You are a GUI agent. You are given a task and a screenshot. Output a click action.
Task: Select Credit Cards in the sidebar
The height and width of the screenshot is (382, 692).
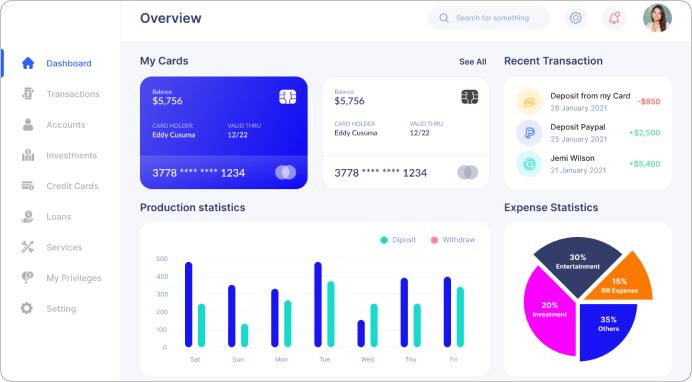point(61,186)
